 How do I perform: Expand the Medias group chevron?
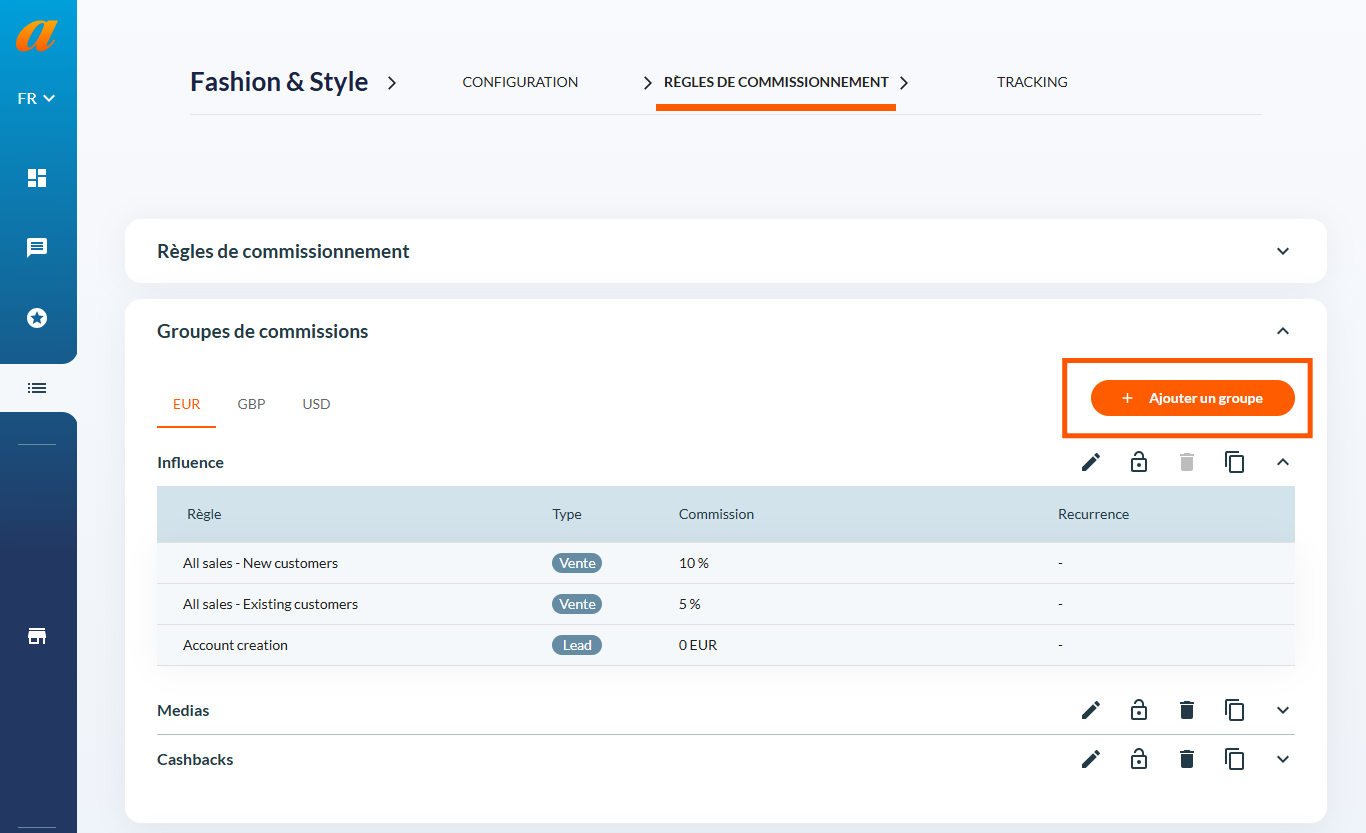(1283, 710)
